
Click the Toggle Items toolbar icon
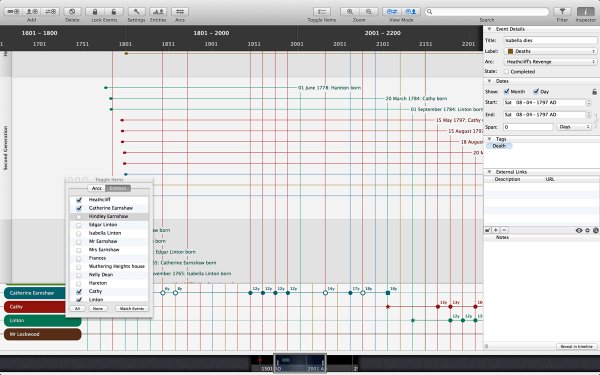coord(322,12)
